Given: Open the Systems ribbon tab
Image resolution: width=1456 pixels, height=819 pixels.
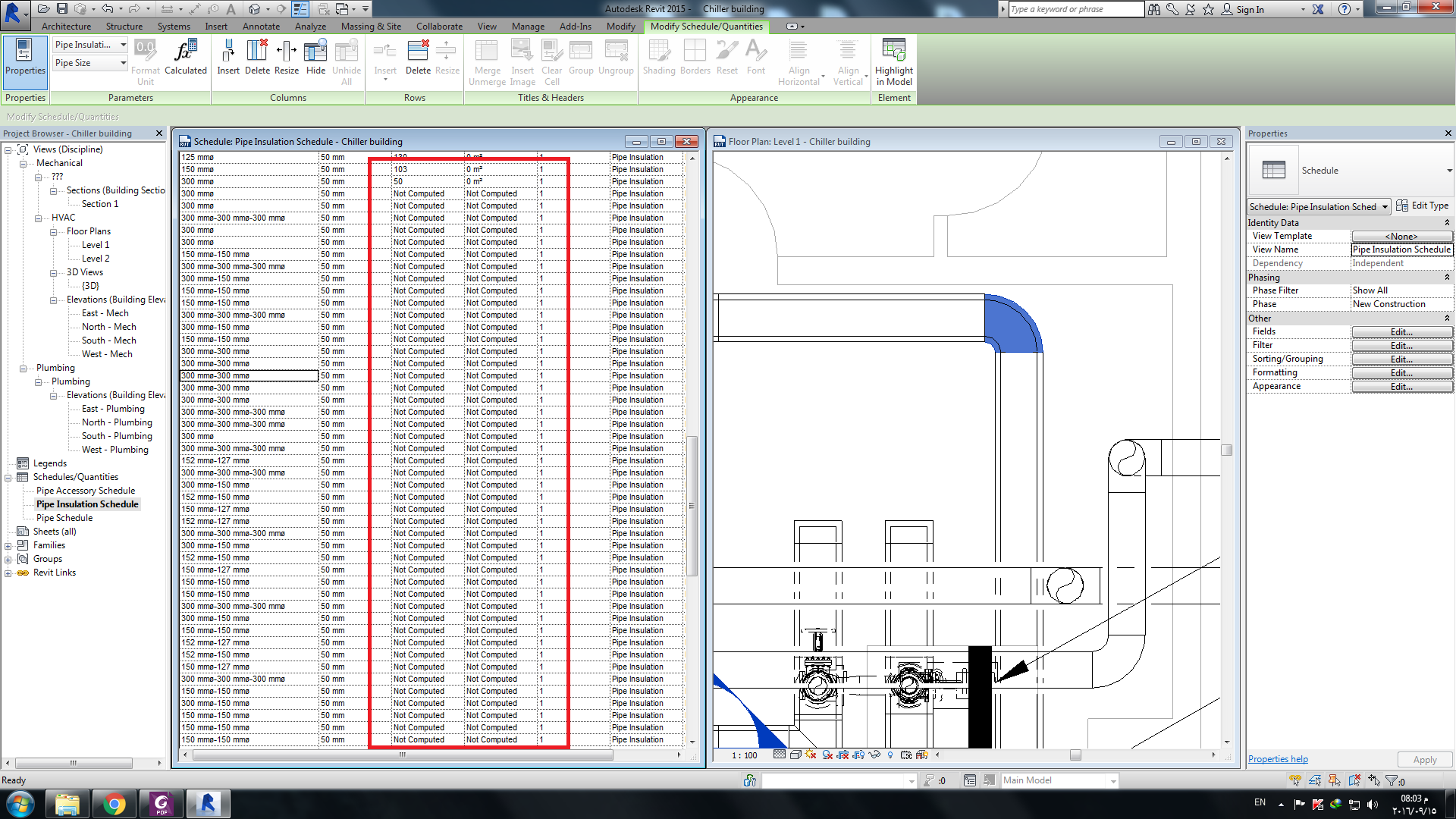Looking at the screenshot, I should pyautogui.click(x=173, y=26).
